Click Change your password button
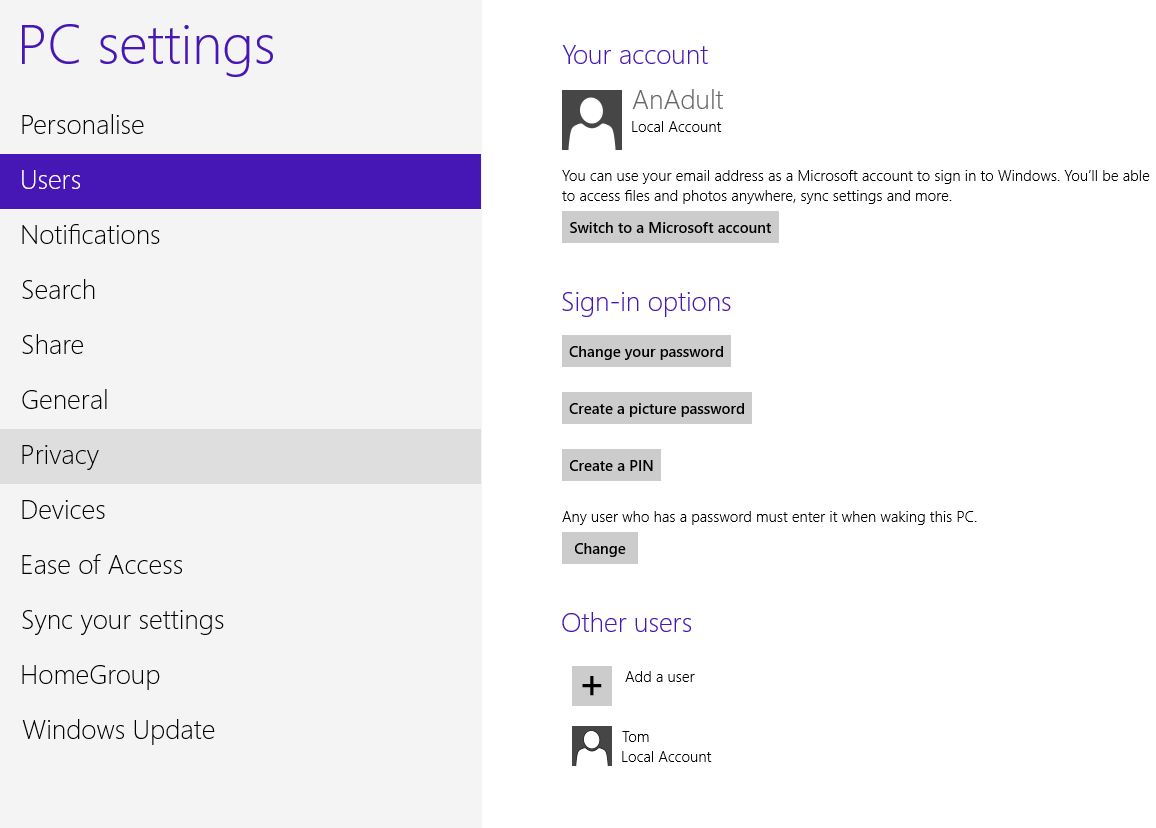 coord(646,352)
